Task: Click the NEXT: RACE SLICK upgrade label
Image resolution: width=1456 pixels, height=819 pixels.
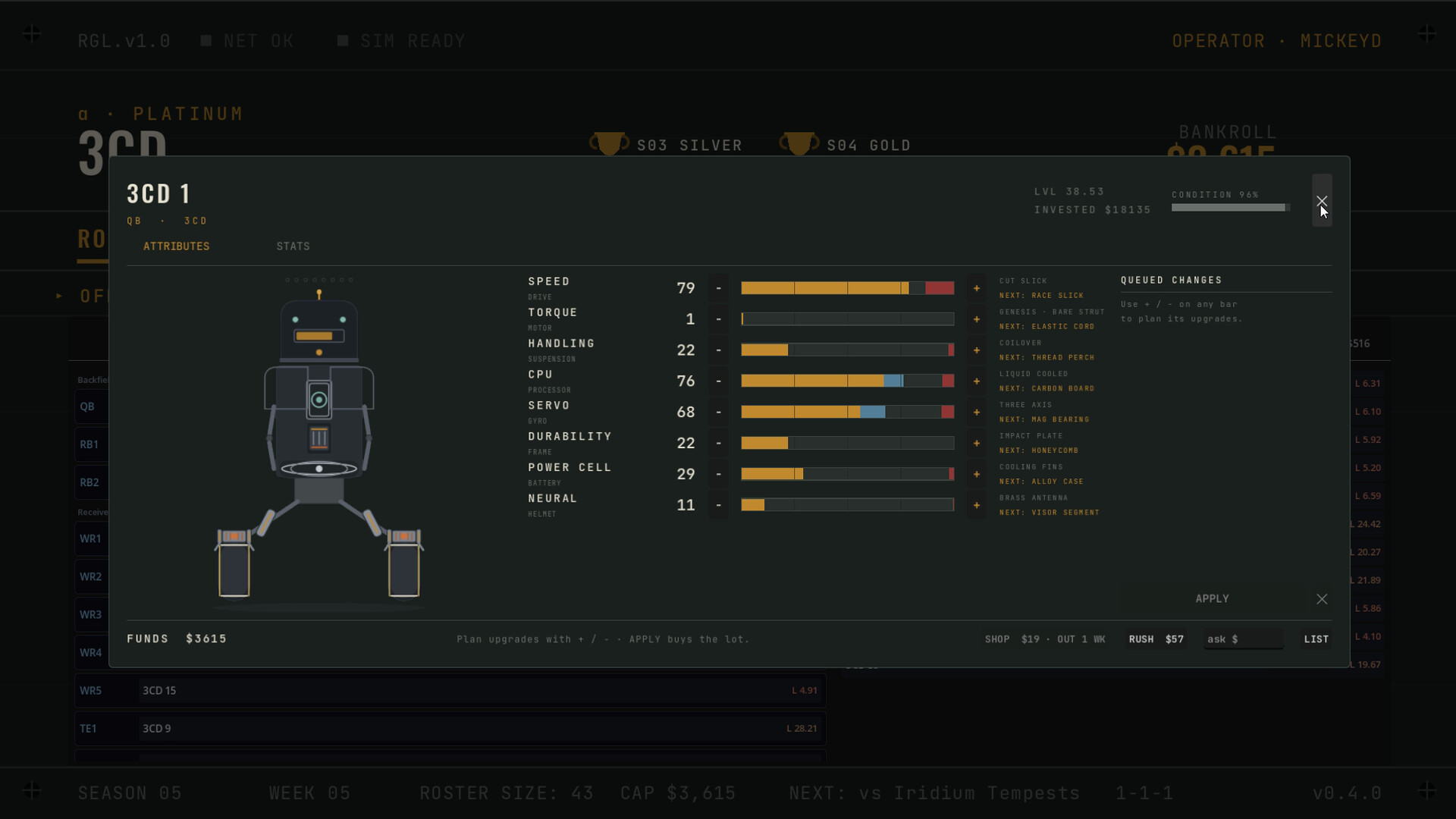Action: pos(1041,296)
